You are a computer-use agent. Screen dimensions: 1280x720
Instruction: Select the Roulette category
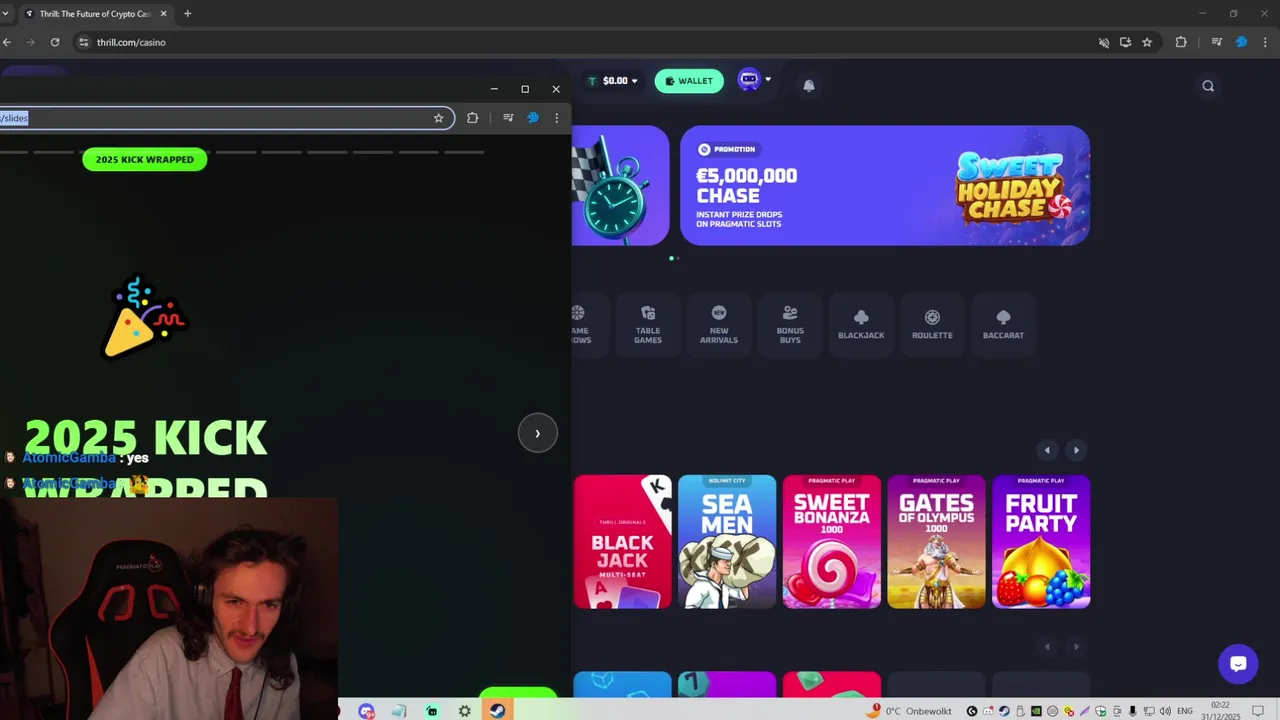(x=932, y=324)
